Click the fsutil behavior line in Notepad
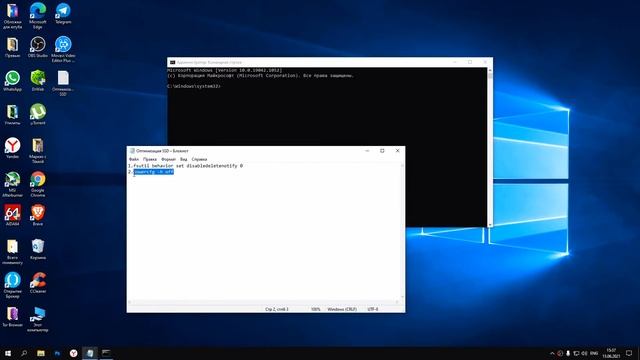This screenshot has height=360, width=640. pos(185,166)
